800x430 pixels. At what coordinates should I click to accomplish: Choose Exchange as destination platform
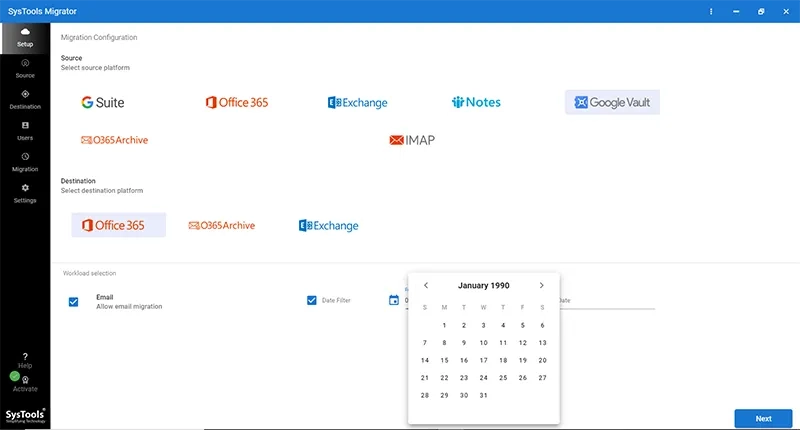click(329, 225)
